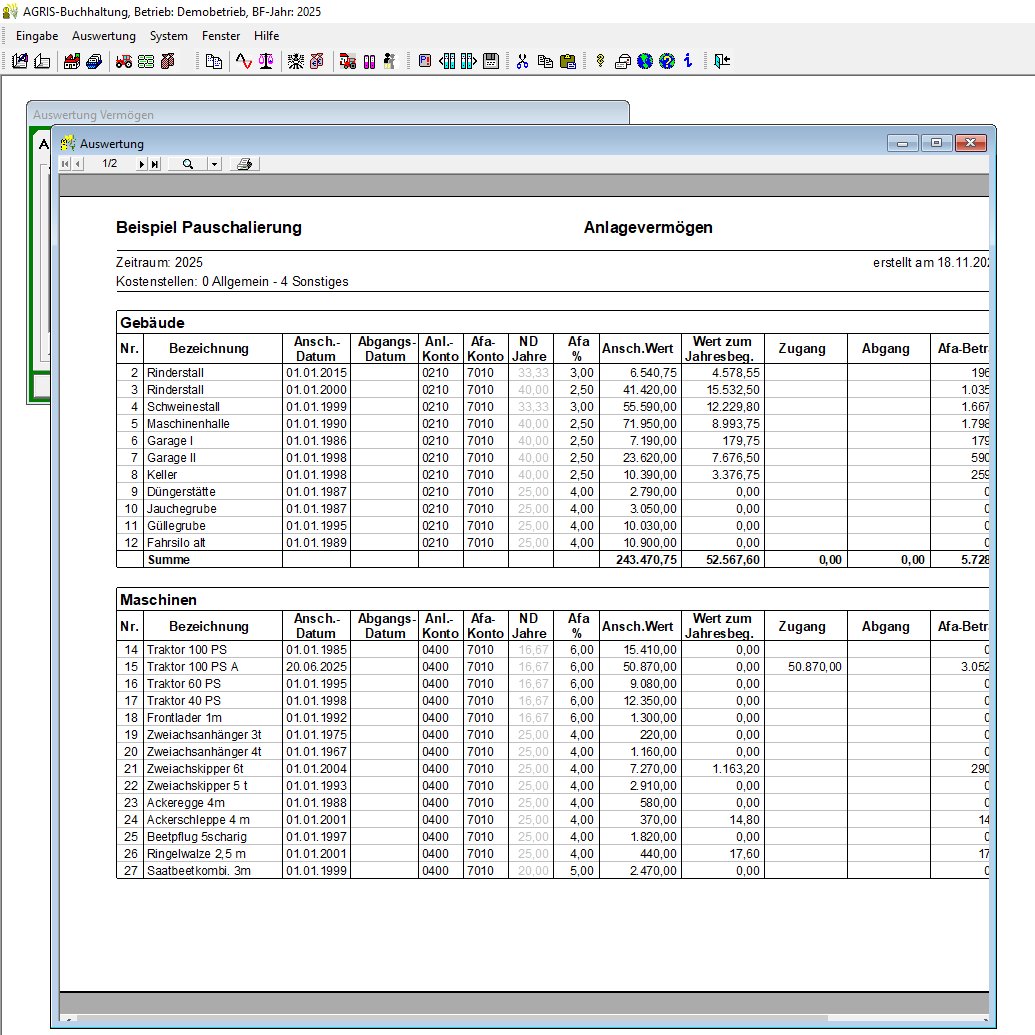Activate the background Auswertung Vermögen window
This screenshot has height=1035, width=1035.
coord(300,114)
